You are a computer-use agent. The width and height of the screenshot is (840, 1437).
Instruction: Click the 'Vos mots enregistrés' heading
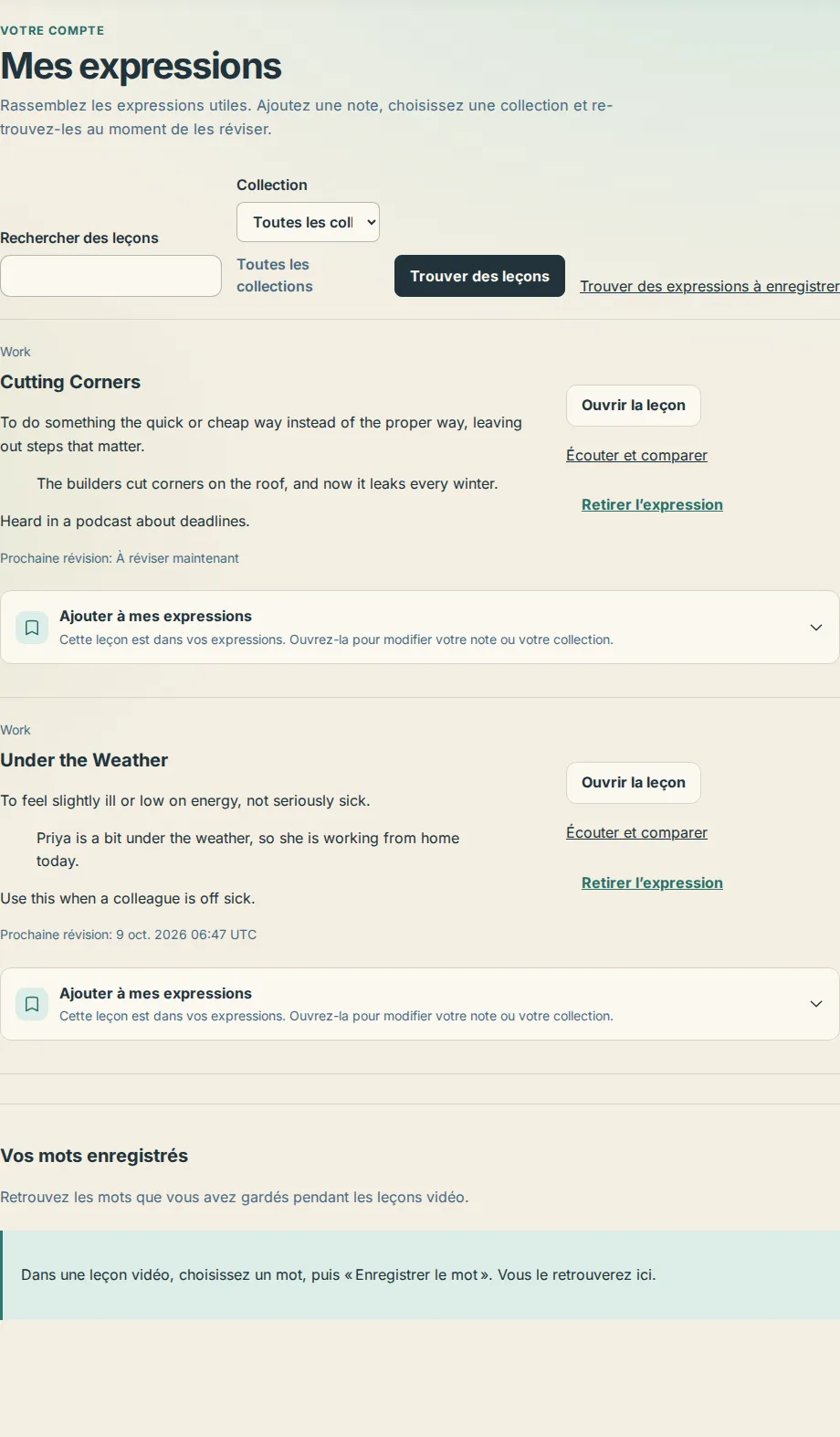pos(94,1156)
